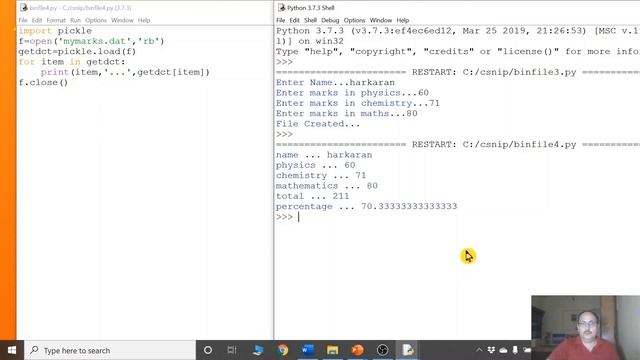Open Help menu in Python Shell

point(402,20)
